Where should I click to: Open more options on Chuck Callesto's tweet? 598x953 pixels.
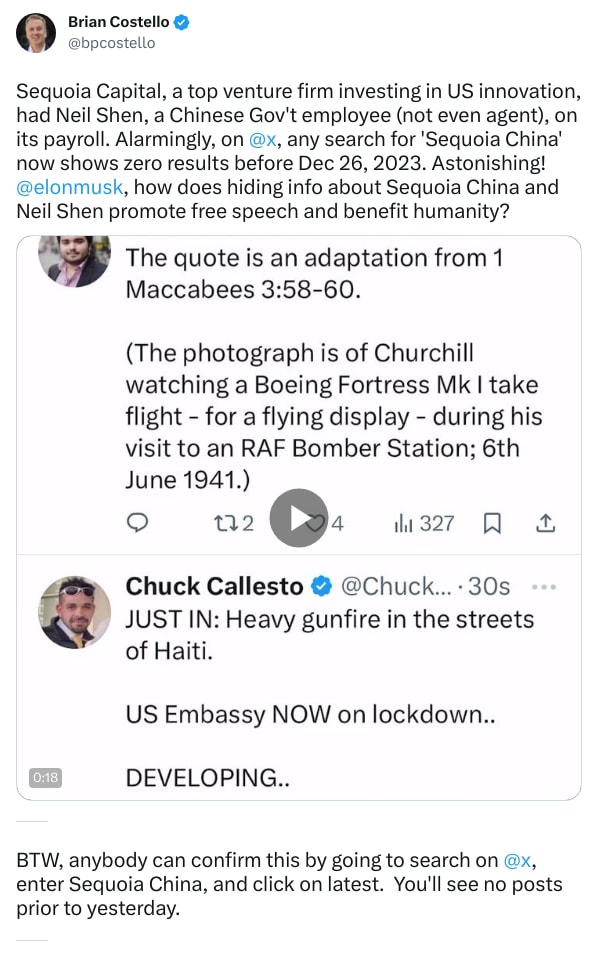point(544,587)
